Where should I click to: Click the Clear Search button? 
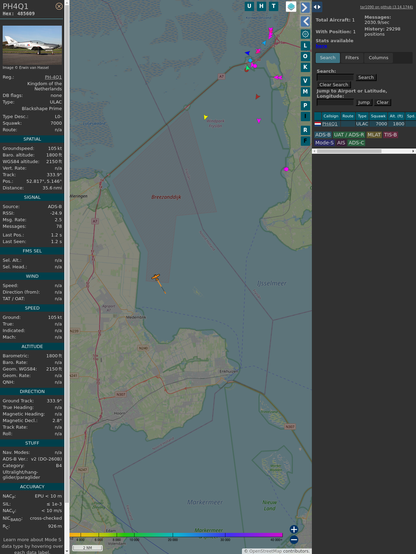point(334,85)
